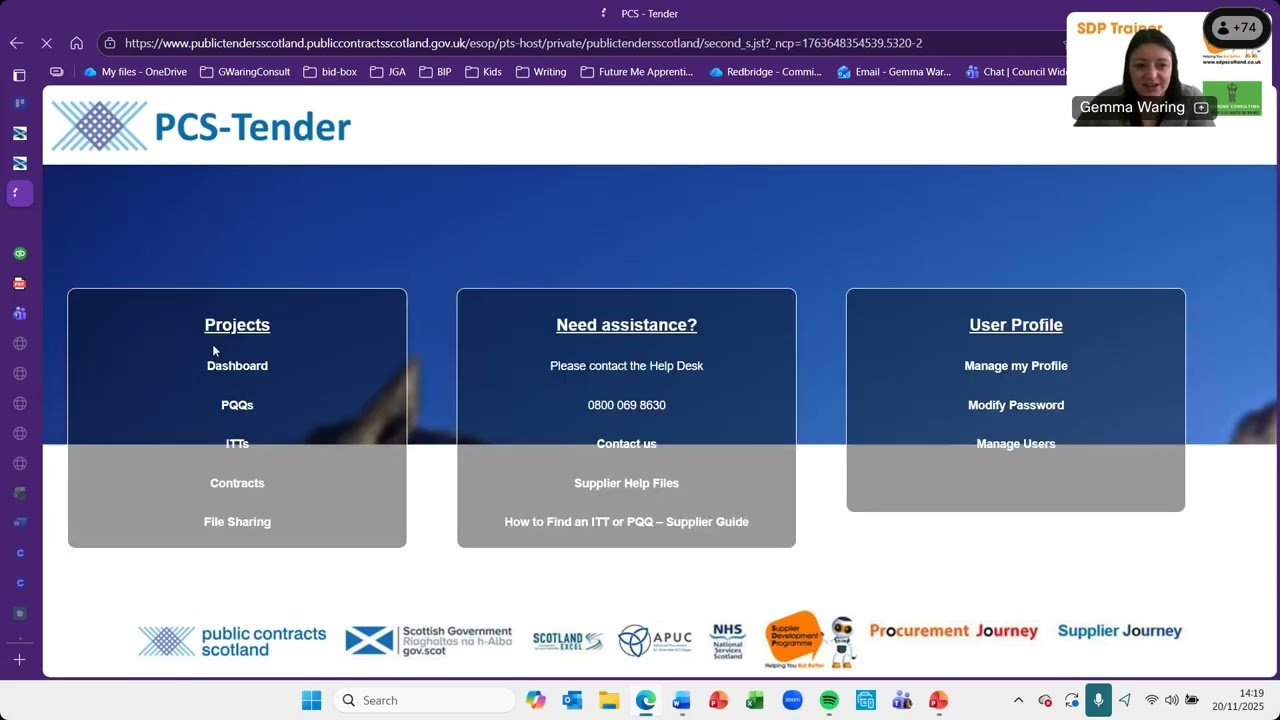Viewport: 1280px width, 720px height.
Task: Click the Supplier Development Programme logo
Action: click(809, 640)
